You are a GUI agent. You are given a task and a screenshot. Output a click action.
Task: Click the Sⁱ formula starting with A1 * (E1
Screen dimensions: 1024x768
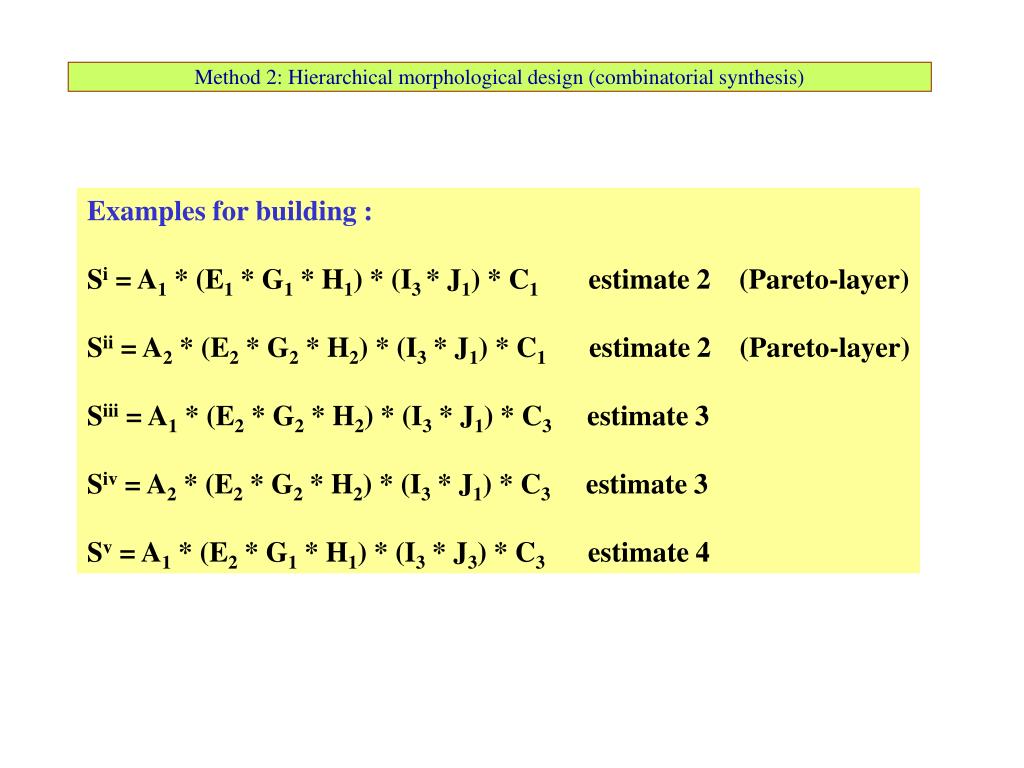pos(313,281)
